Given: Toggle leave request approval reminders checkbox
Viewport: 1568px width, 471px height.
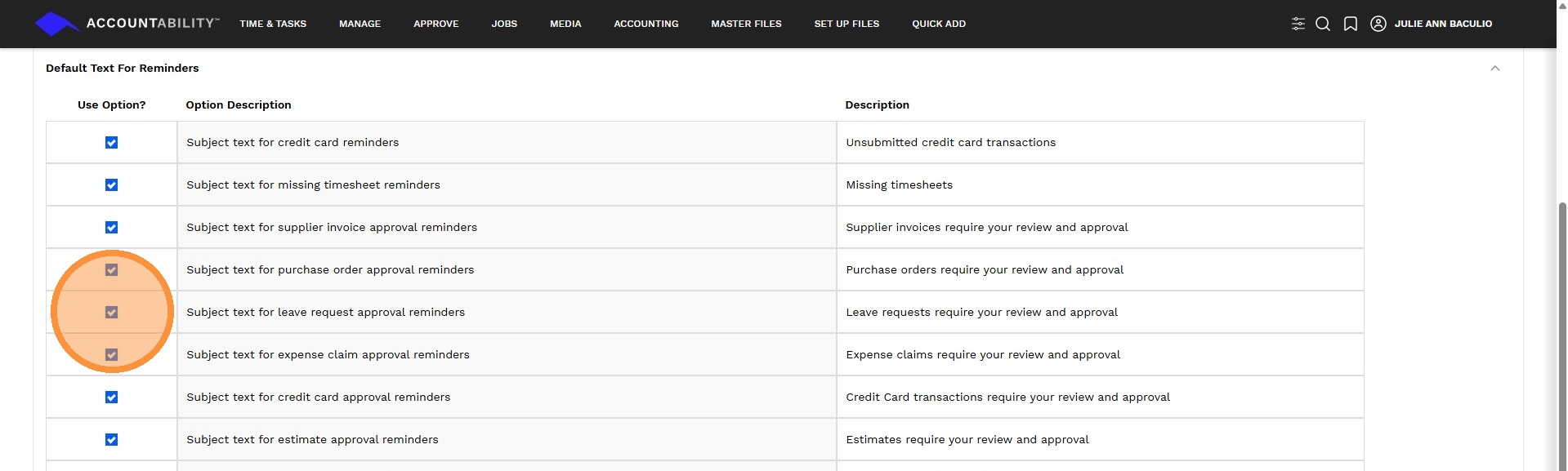Looking at the screenshot, I should pyautogui.click(x=112, y=313).
